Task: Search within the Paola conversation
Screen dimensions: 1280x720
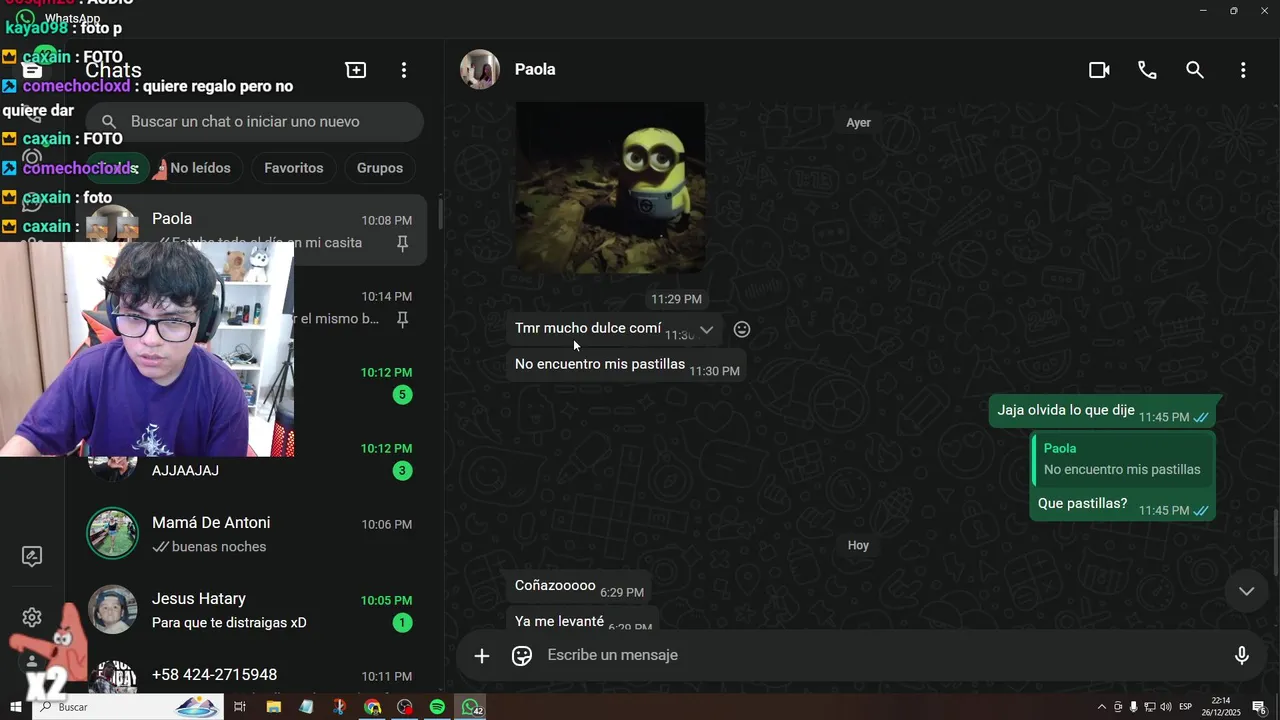Action: (x=1195, y=70)
